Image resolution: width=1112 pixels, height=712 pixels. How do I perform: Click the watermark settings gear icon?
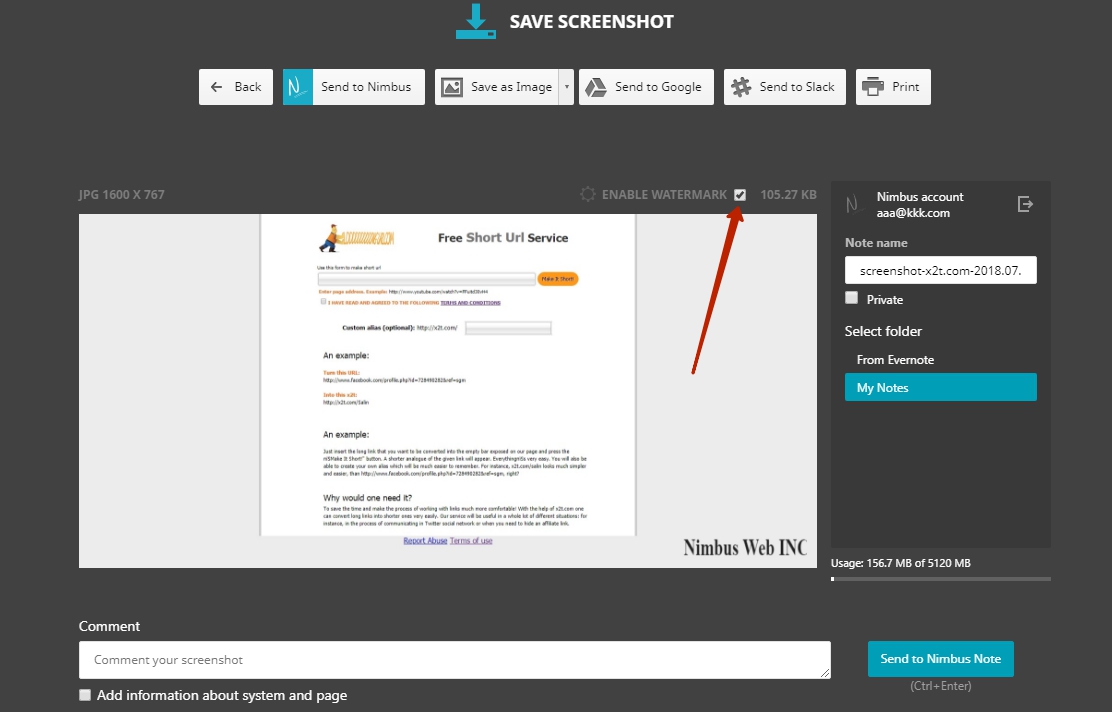click(587, 194)
